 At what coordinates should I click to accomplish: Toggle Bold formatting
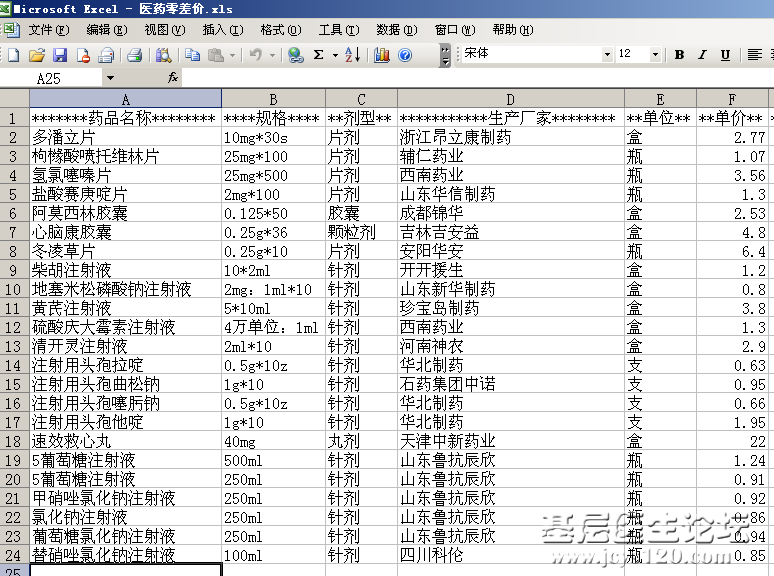click(679, 55)
